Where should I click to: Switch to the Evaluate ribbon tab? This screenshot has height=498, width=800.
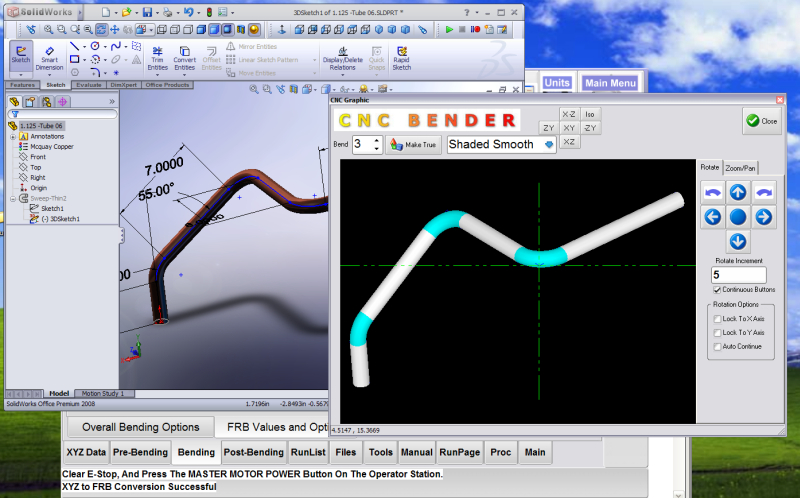(89, 85)
